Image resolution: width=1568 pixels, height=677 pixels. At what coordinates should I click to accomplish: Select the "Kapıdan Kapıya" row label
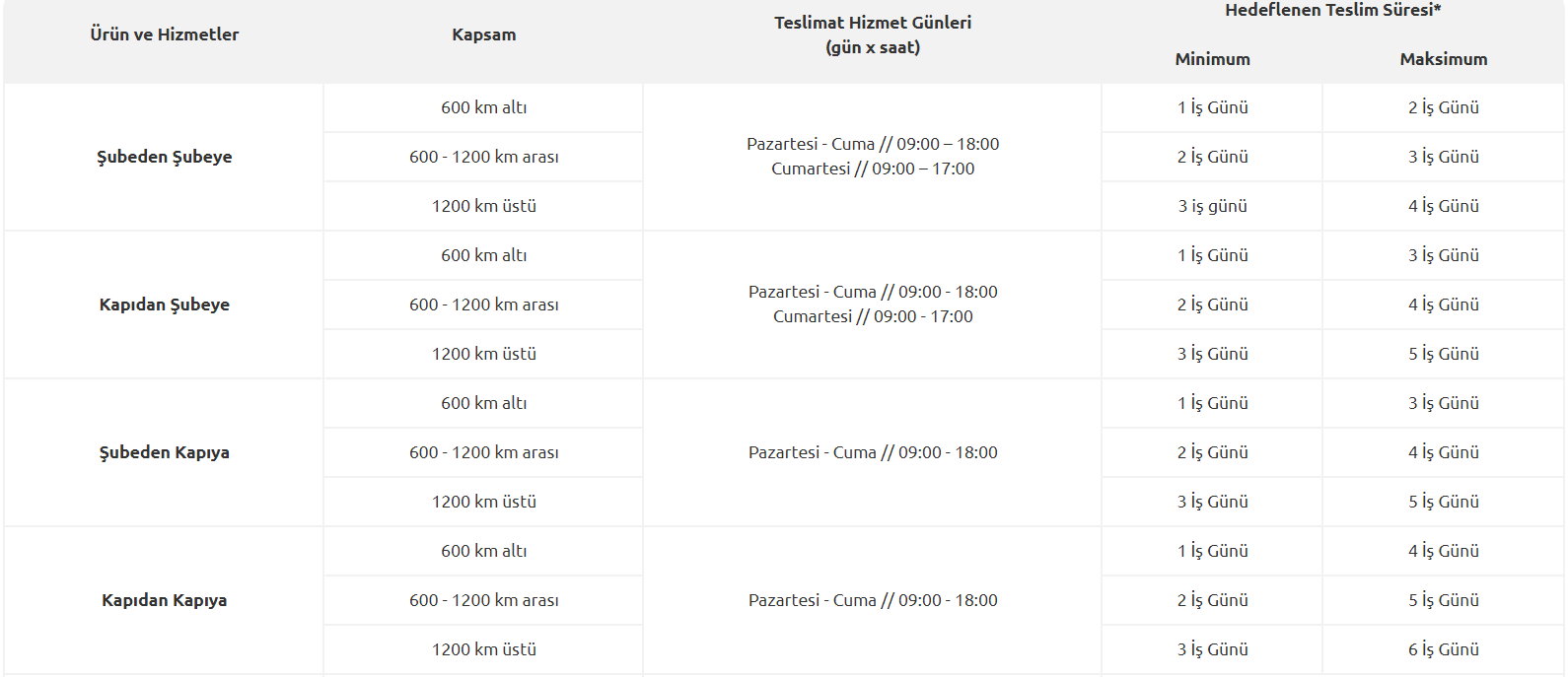(164, 600)
